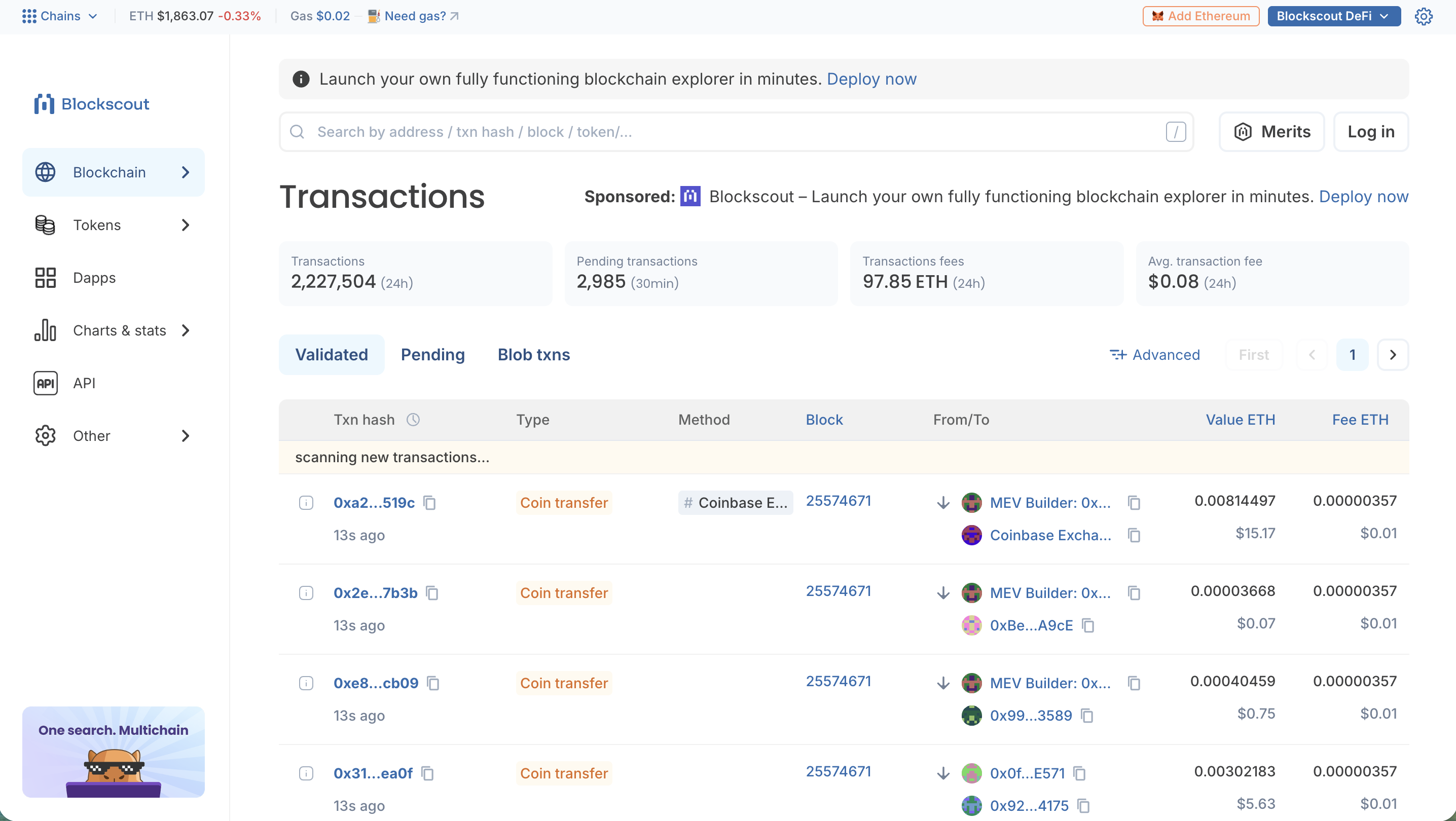Open the Need gas? link
Image resolution: width=1456 pixels, height=821 pixels.
coord(414,16)
